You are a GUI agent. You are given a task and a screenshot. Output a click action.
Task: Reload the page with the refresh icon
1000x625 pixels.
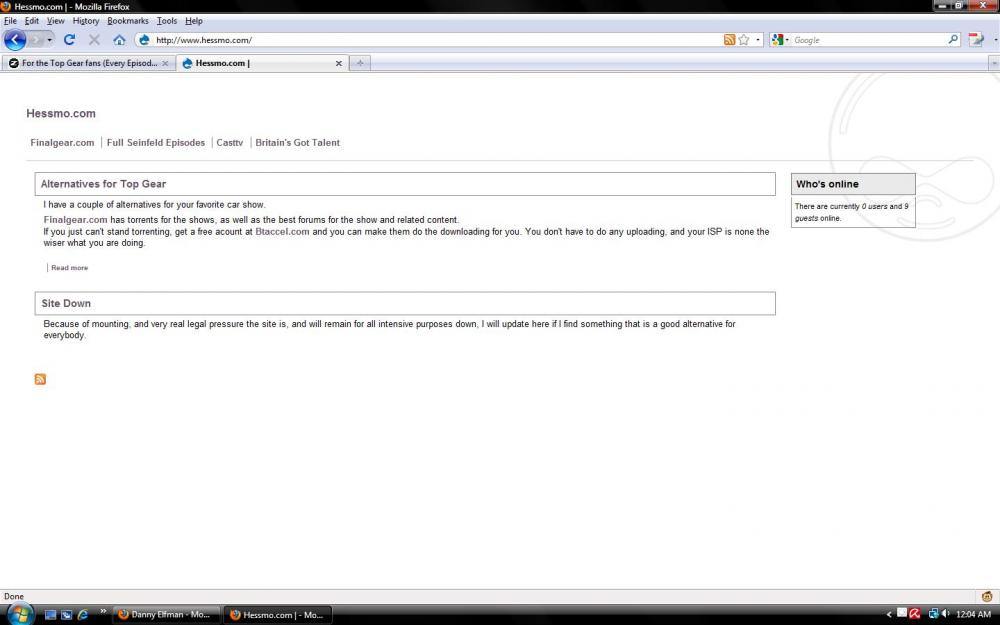point(70,40)
